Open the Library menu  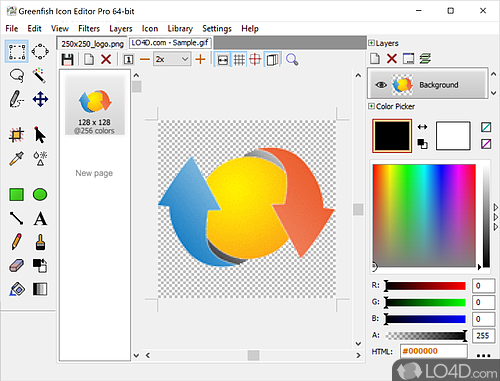pos(180,29)
